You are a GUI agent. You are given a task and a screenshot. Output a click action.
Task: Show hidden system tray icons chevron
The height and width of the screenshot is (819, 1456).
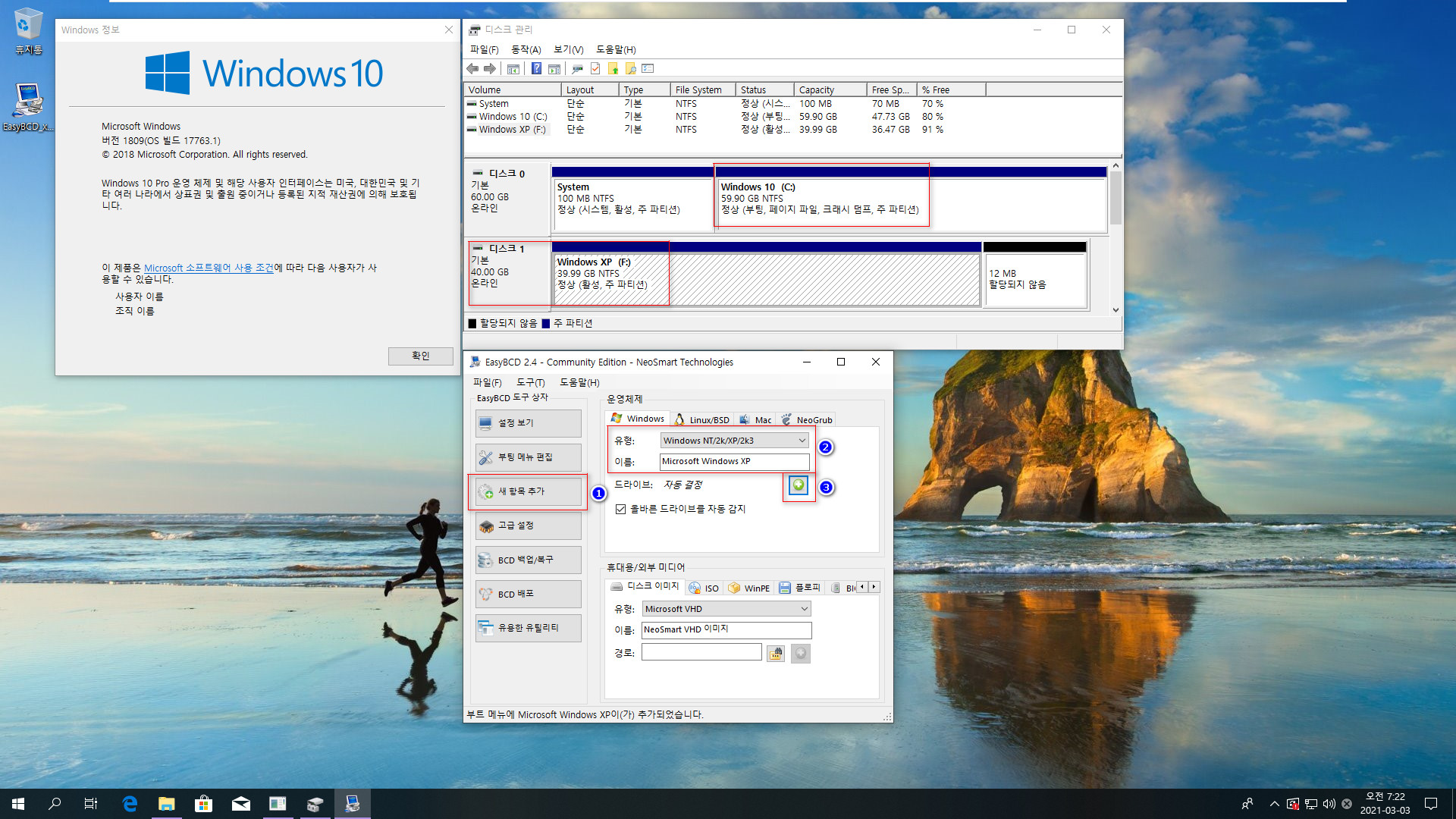coord(1274,804)
